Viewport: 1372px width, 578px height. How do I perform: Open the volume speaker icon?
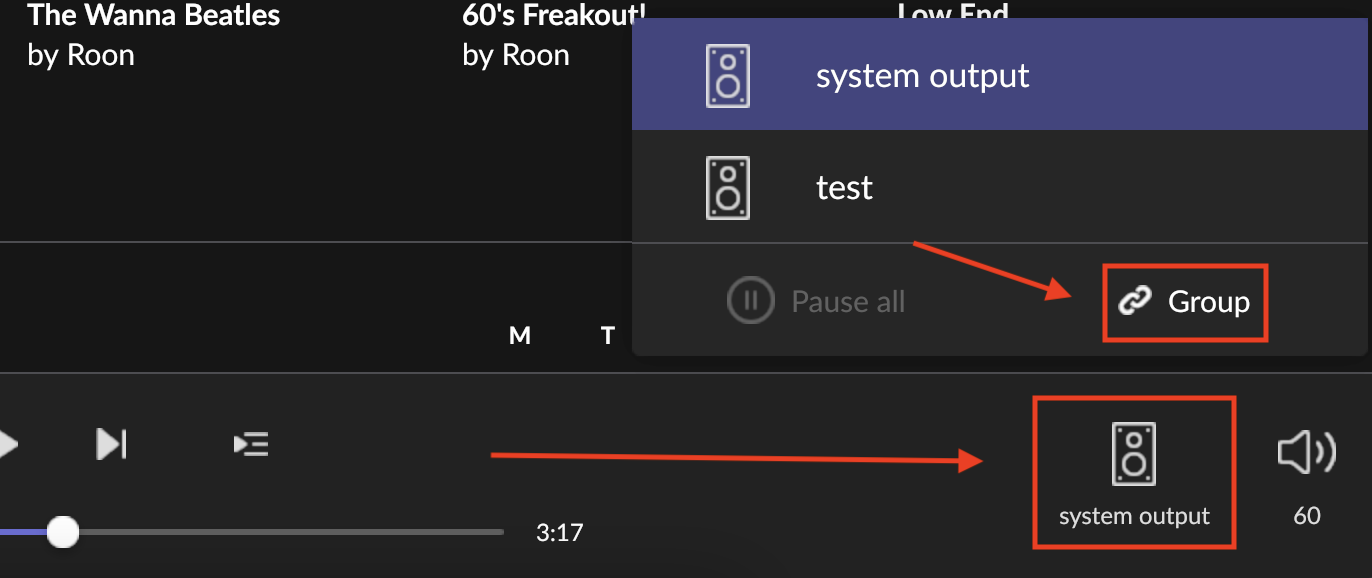tap(1306, 452)
